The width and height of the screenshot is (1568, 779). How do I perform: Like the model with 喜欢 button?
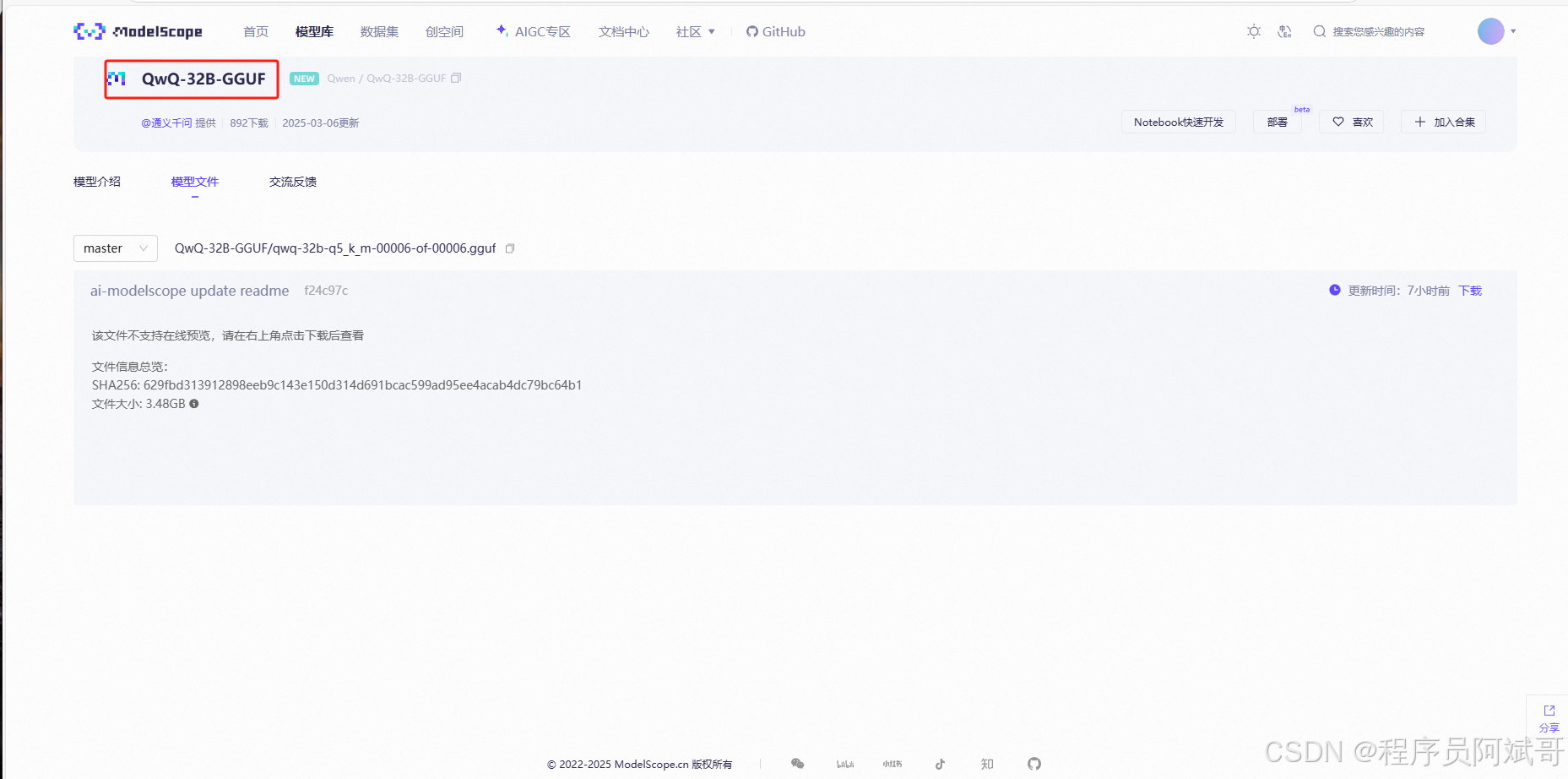coord(1352,122)
